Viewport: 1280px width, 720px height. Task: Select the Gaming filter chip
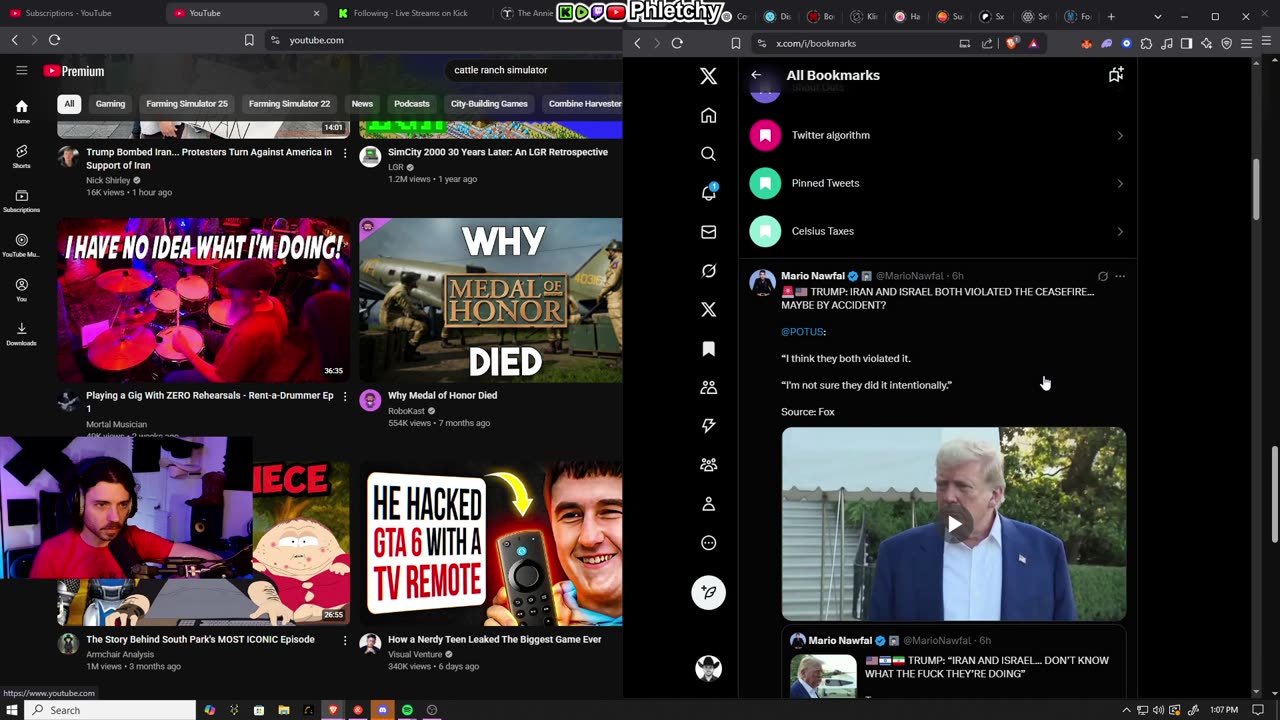tap(110, 104)
